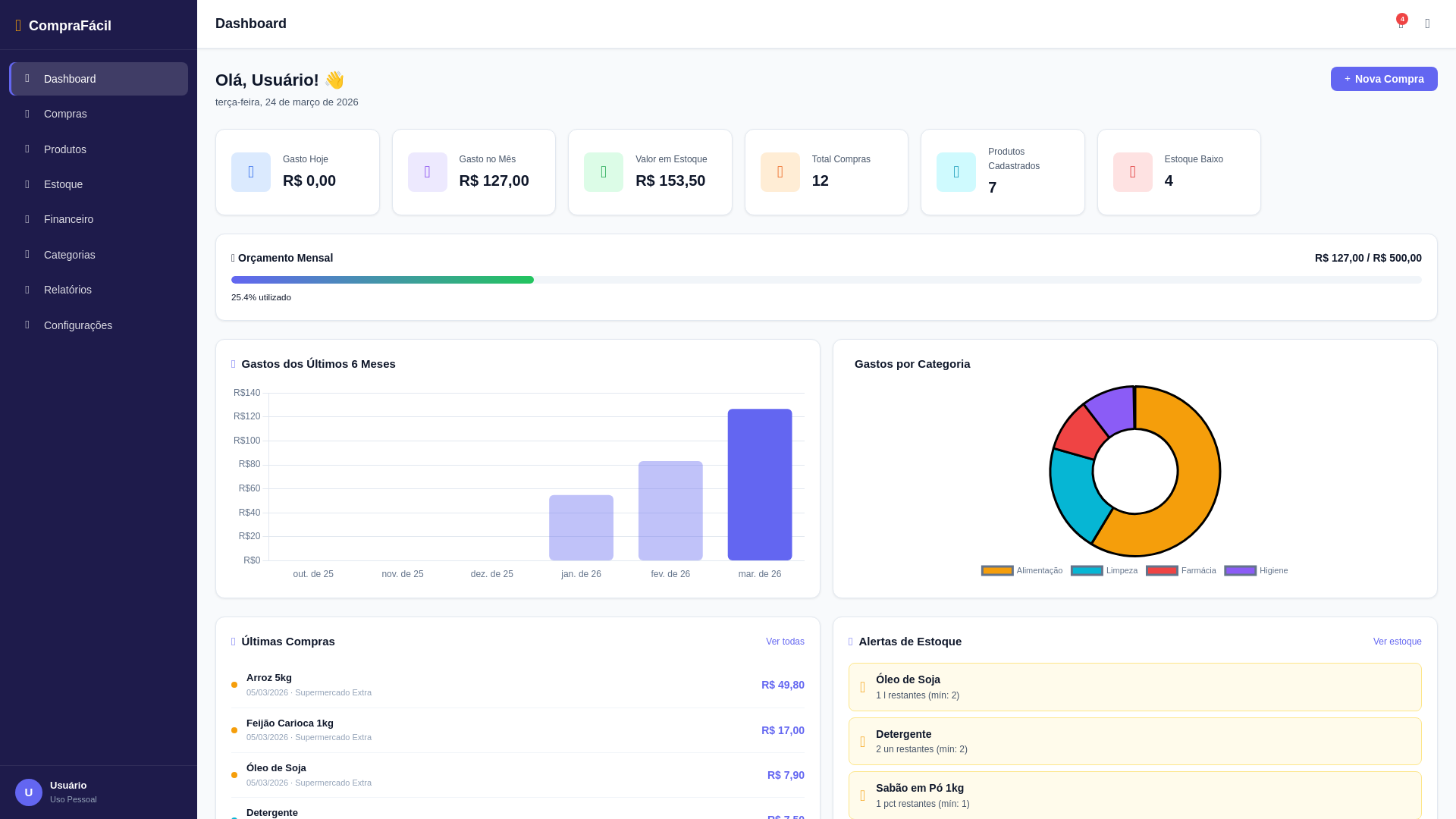Click the user avatar circle labeled U
Image resolution: width=1456 pixels, height=819 pixels.
click(x=29, y=792)
